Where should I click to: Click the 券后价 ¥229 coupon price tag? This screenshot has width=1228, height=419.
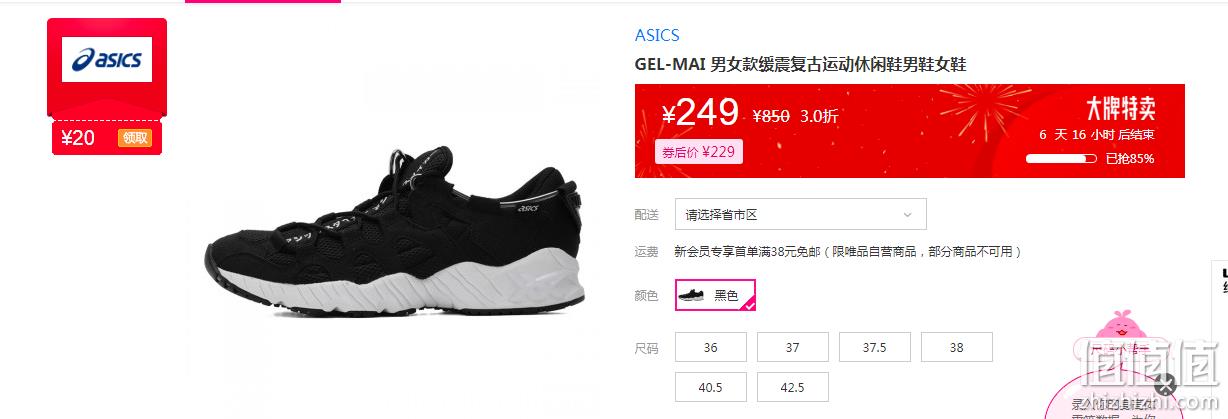[x=699, y=152]
